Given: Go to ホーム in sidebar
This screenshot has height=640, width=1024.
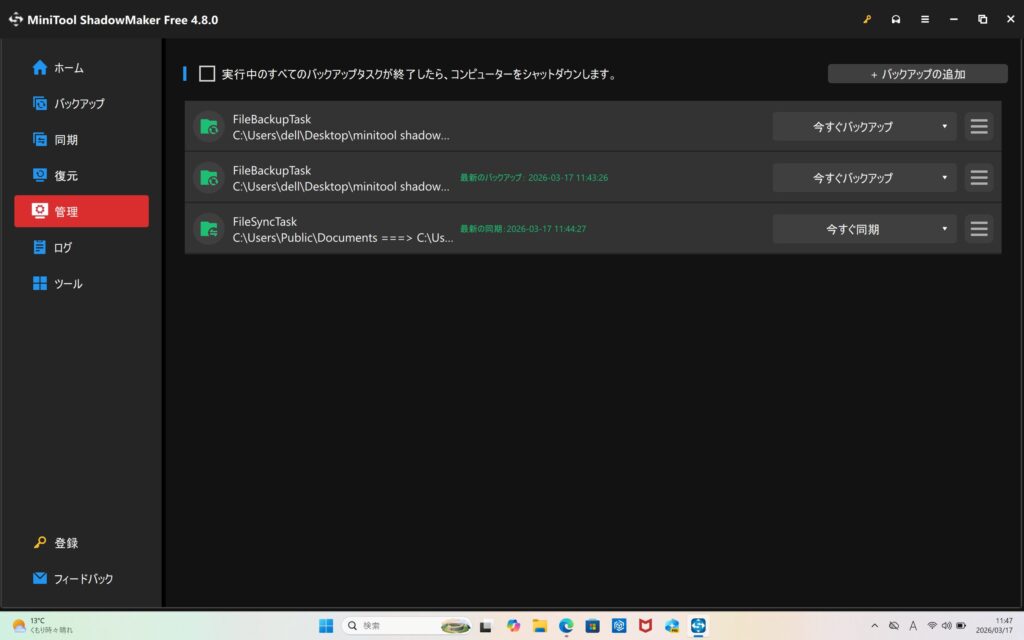Looking at the screenshot, I should pos(68,68).
